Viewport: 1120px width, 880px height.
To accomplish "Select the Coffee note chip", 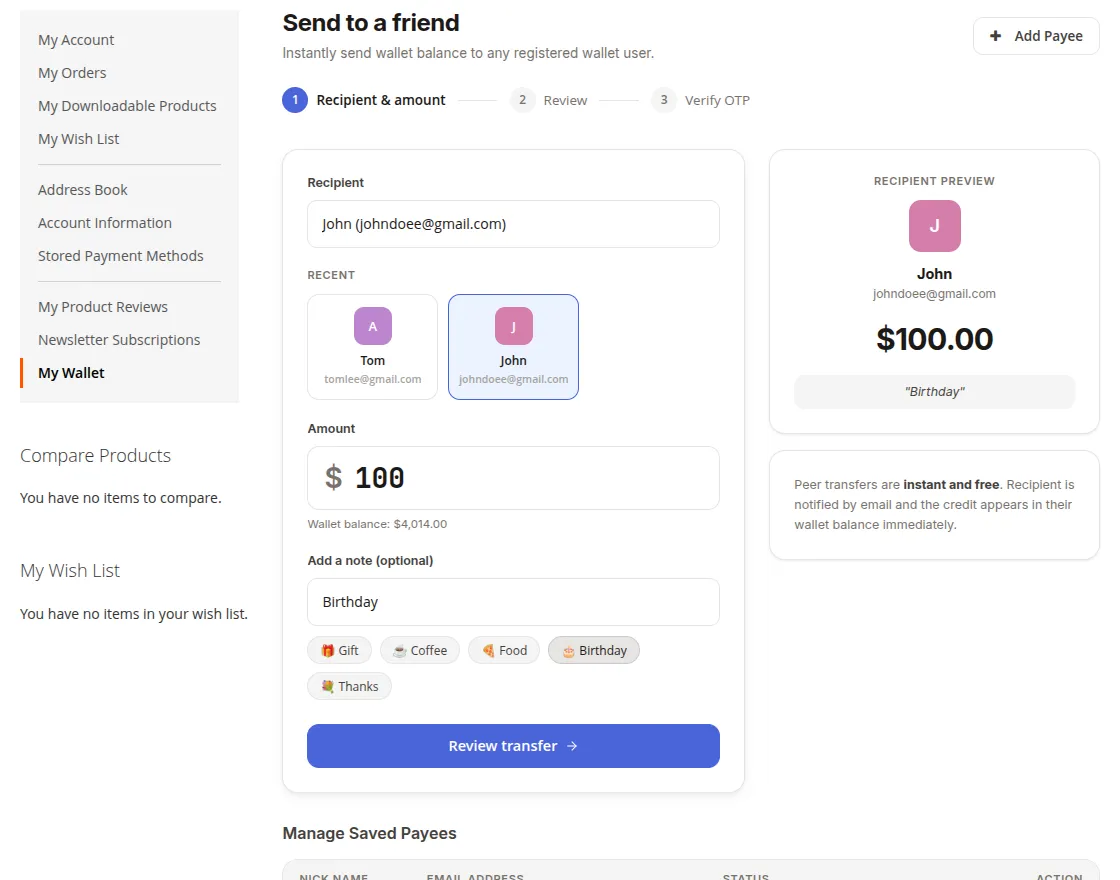I will (420, 651).
